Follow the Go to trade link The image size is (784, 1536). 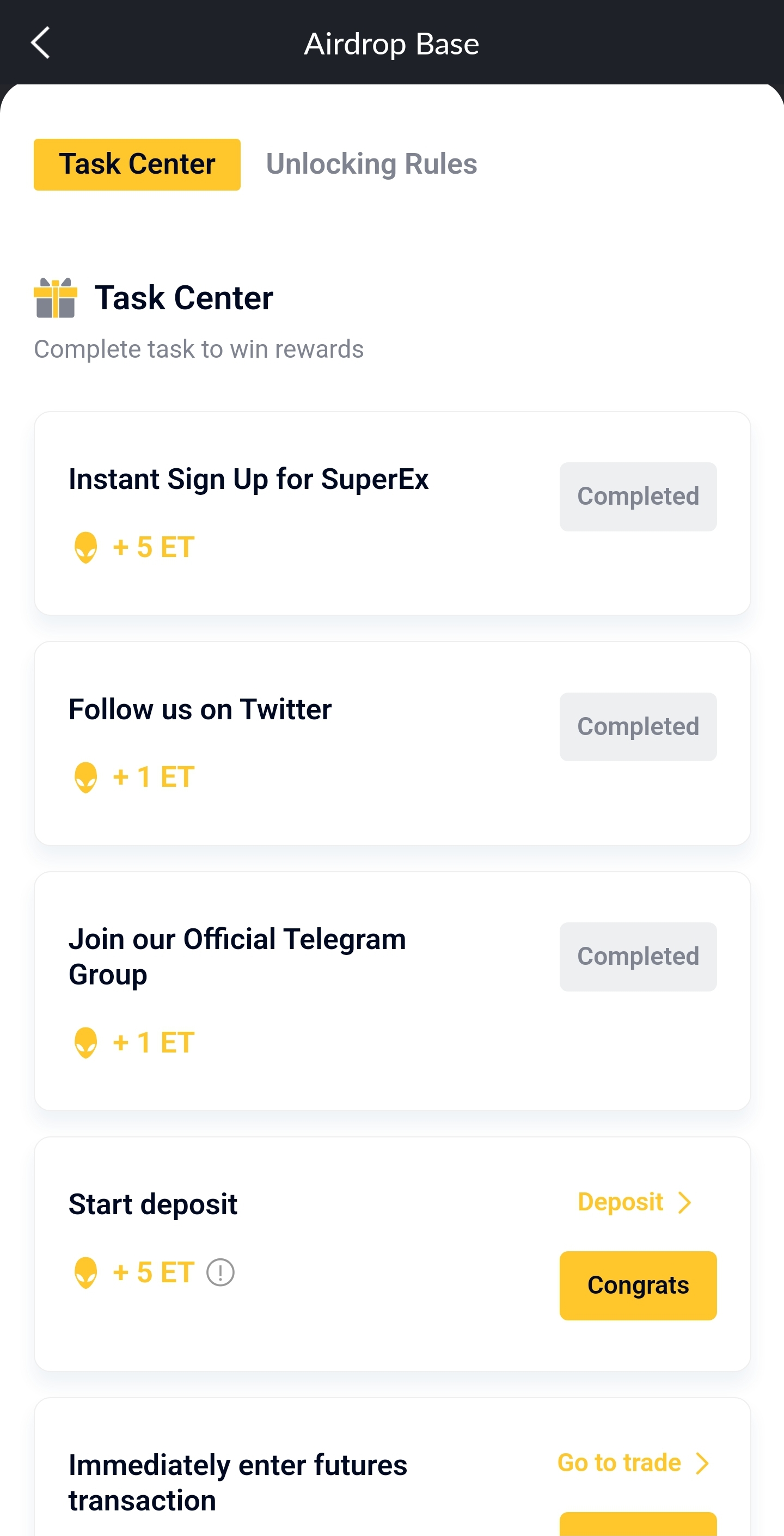coord(619,1463)
